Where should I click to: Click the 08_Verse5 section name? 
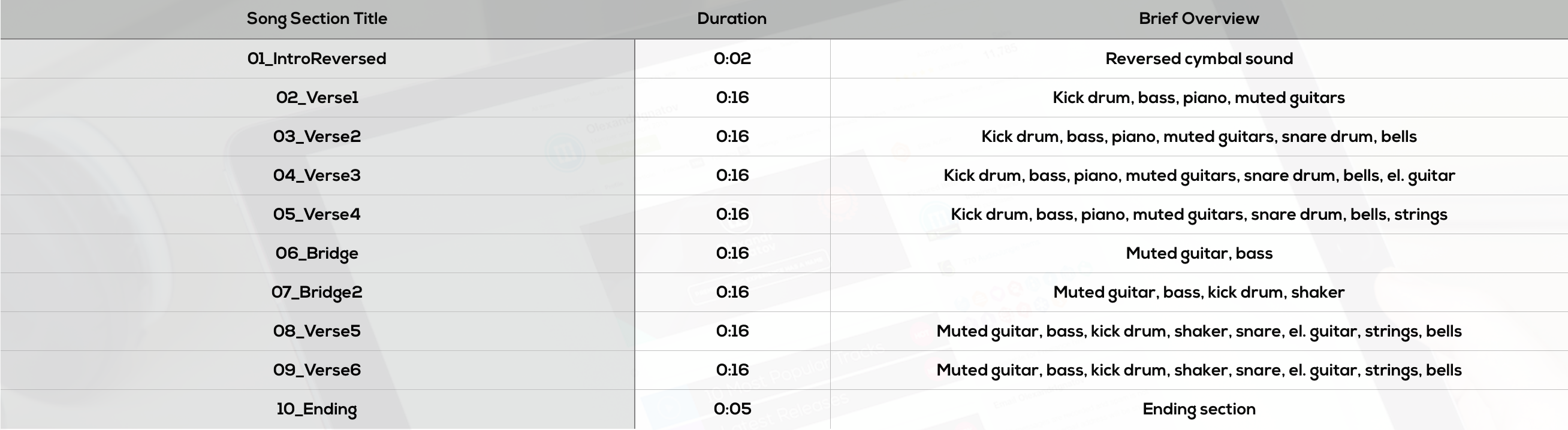pyautogui.click(x=316, y=331)
